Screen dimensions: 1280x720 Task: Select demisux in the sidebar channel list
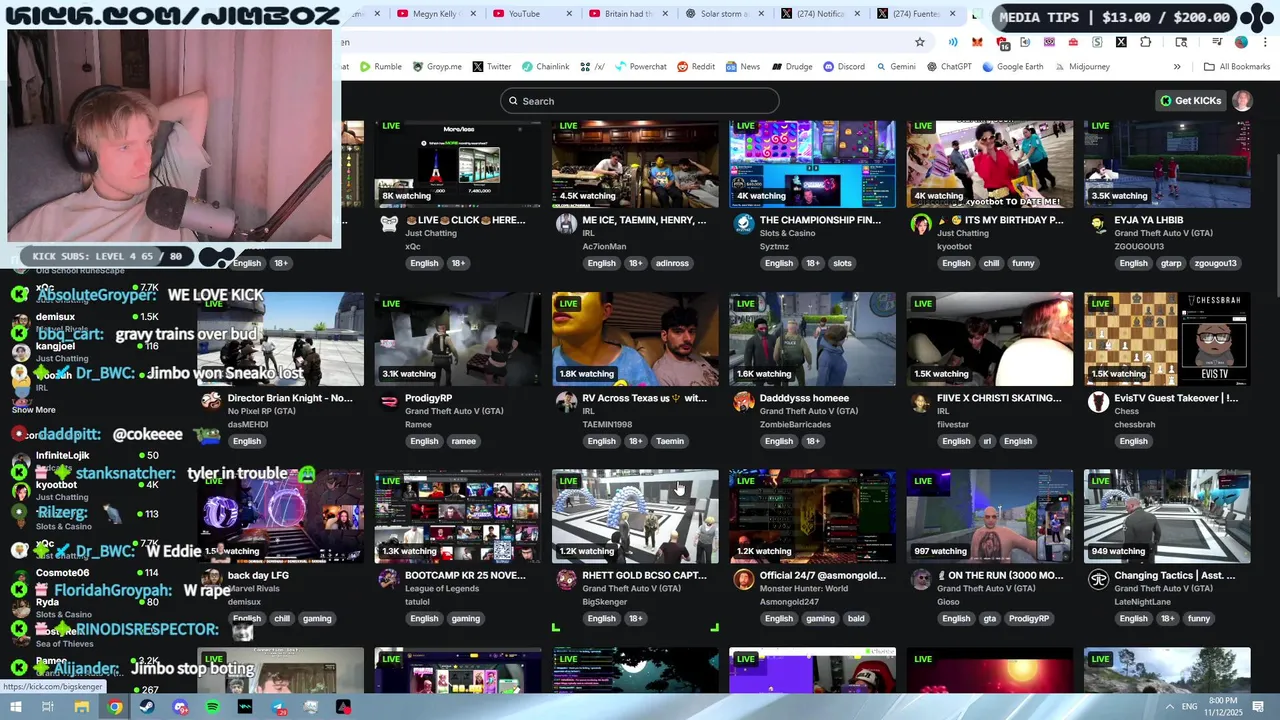click(x=85, y=322)
